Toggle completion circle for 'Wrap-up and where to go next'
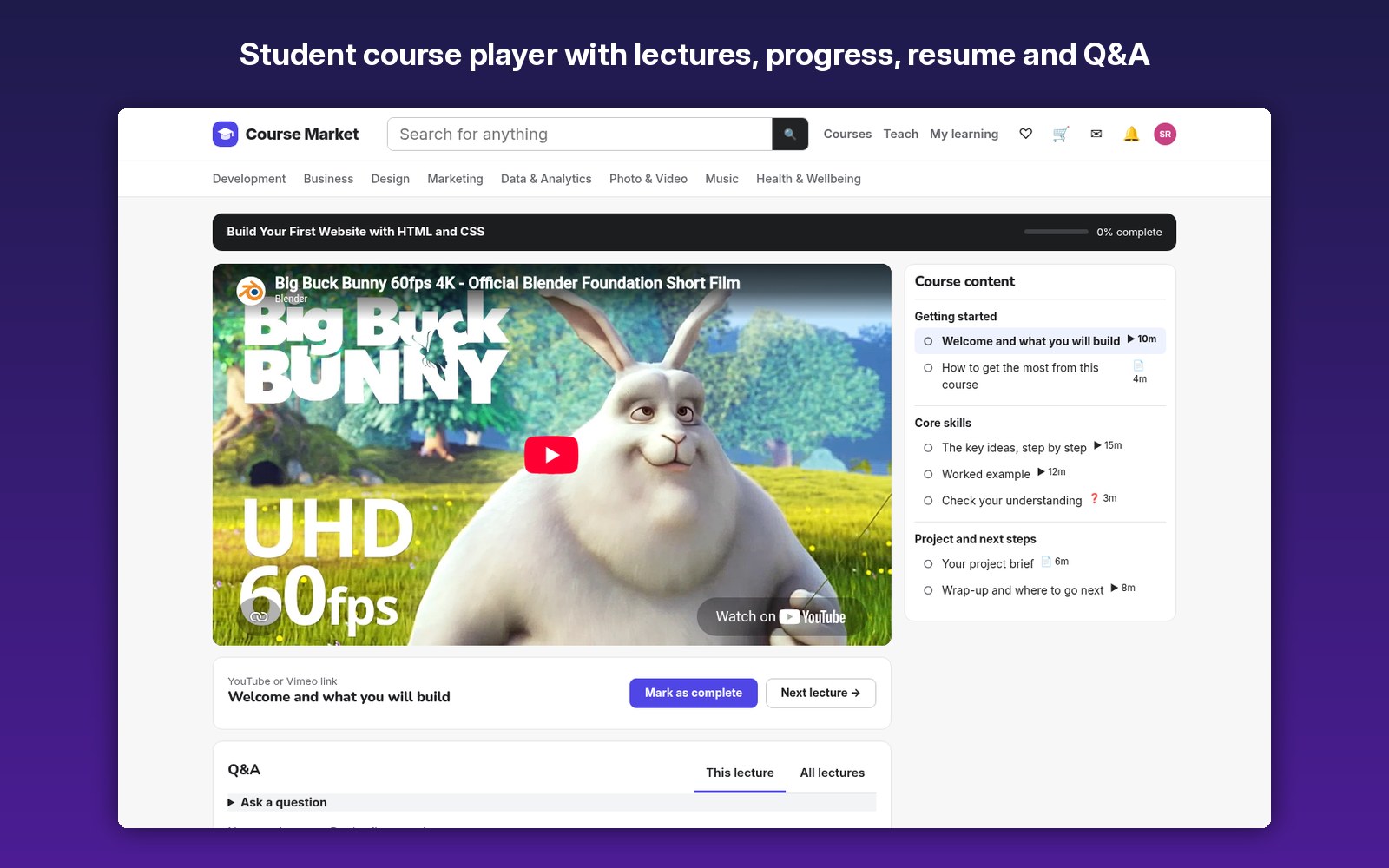Viewport: 1389px width, 868px height. point(928,590)
